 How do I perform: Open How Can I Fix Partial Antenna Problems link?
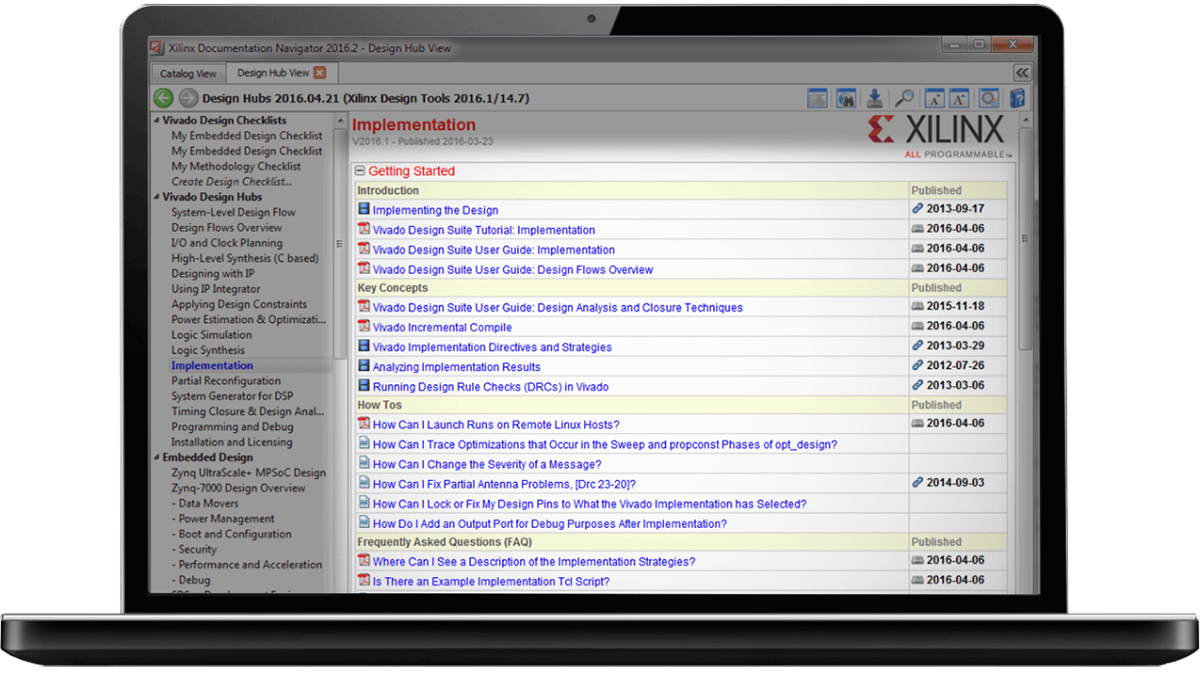tap(504, 484)
